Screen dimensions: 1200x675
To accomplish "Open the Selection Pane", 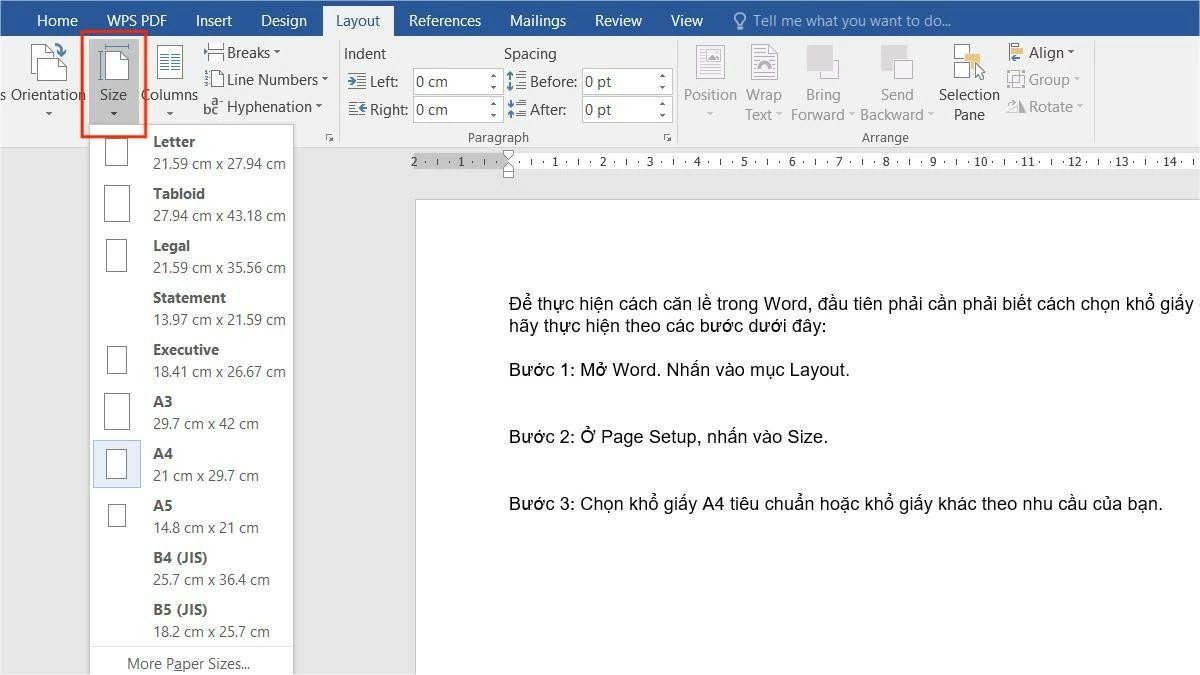I will [x=968, y=84].
